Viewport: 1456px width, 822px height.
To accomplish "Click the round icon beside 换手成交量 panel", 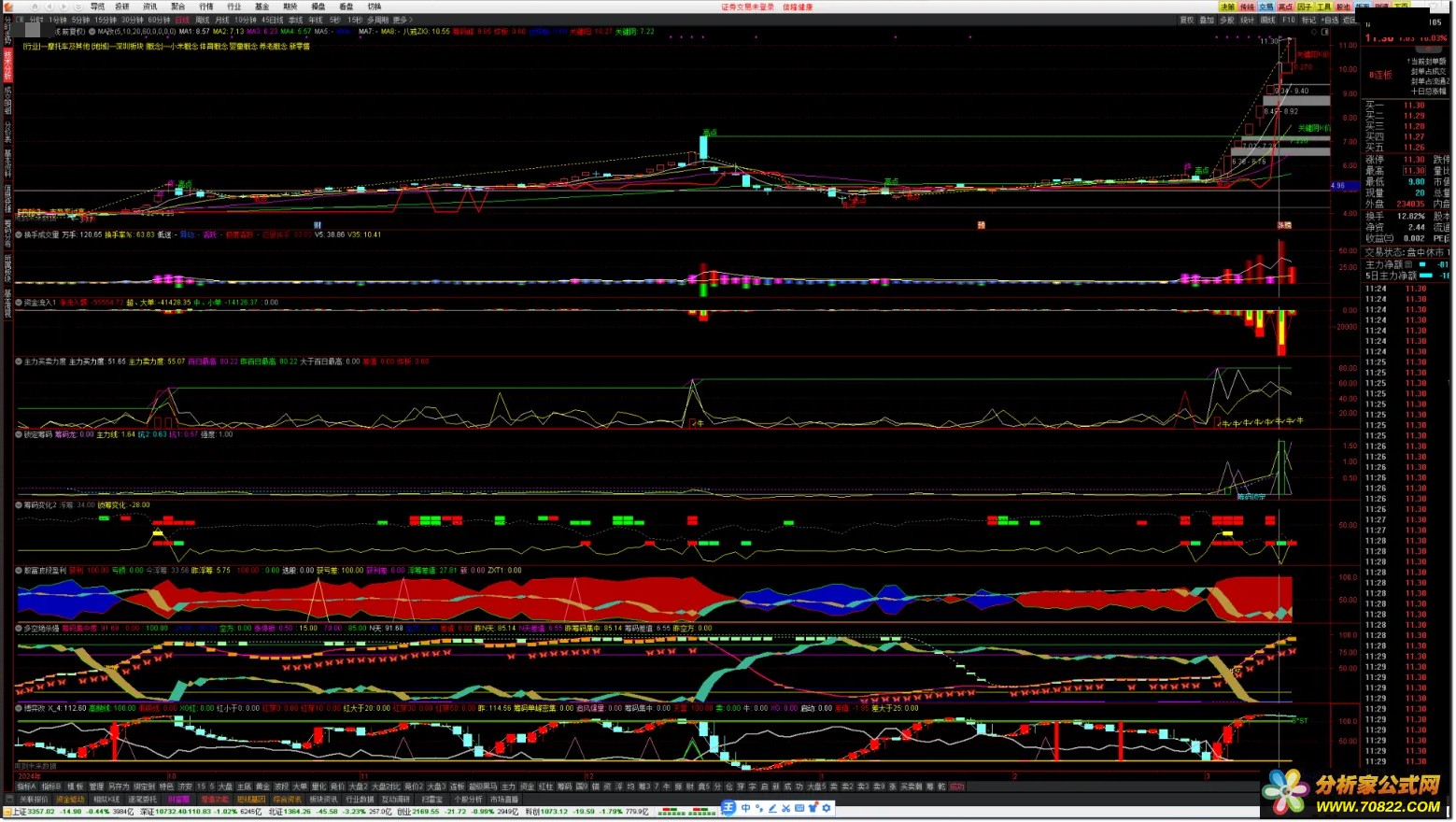I will (x=19, y=234).
